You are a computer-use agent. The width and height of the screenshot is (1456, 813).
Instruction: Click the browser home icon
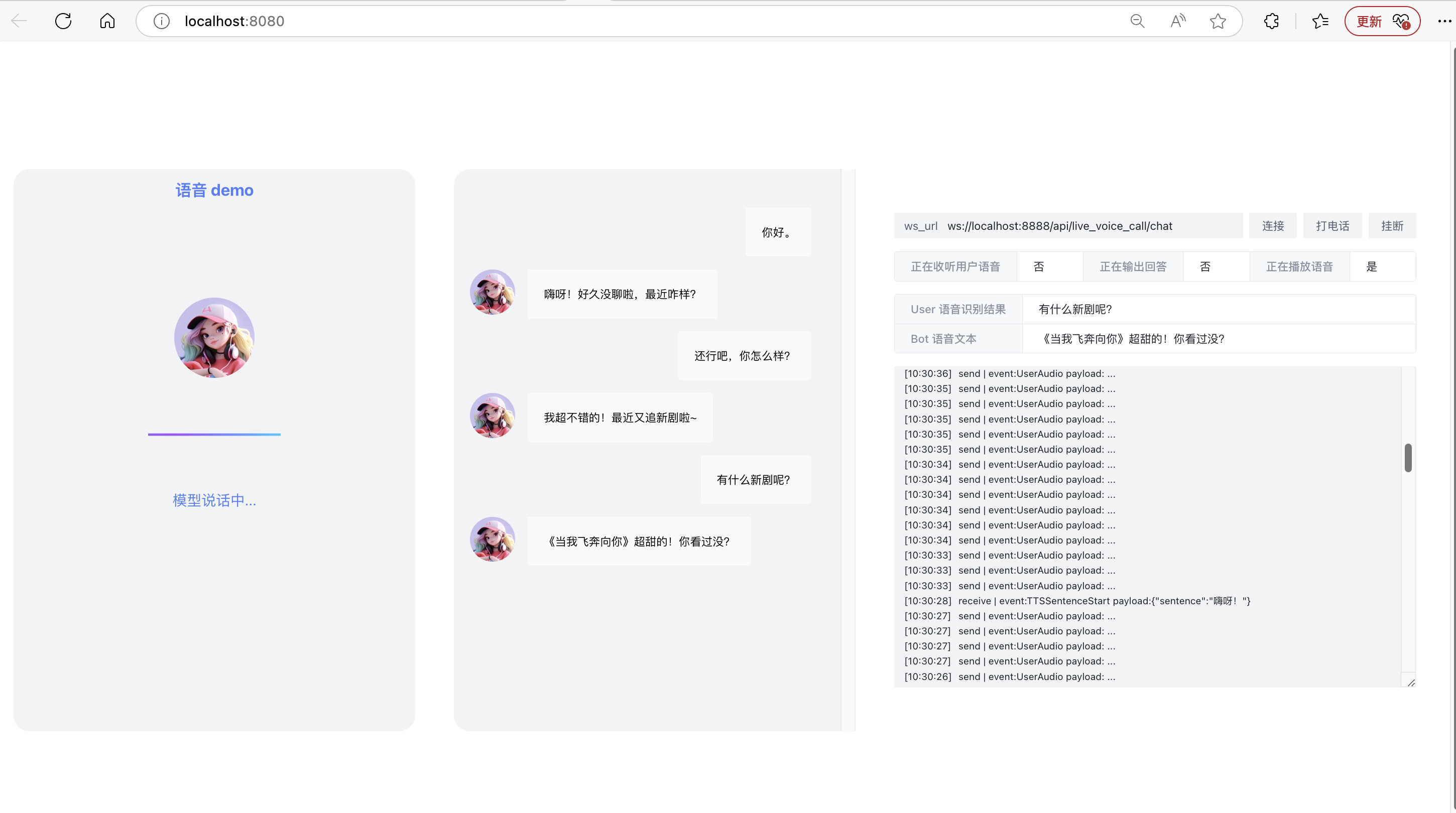click(107, 22)
